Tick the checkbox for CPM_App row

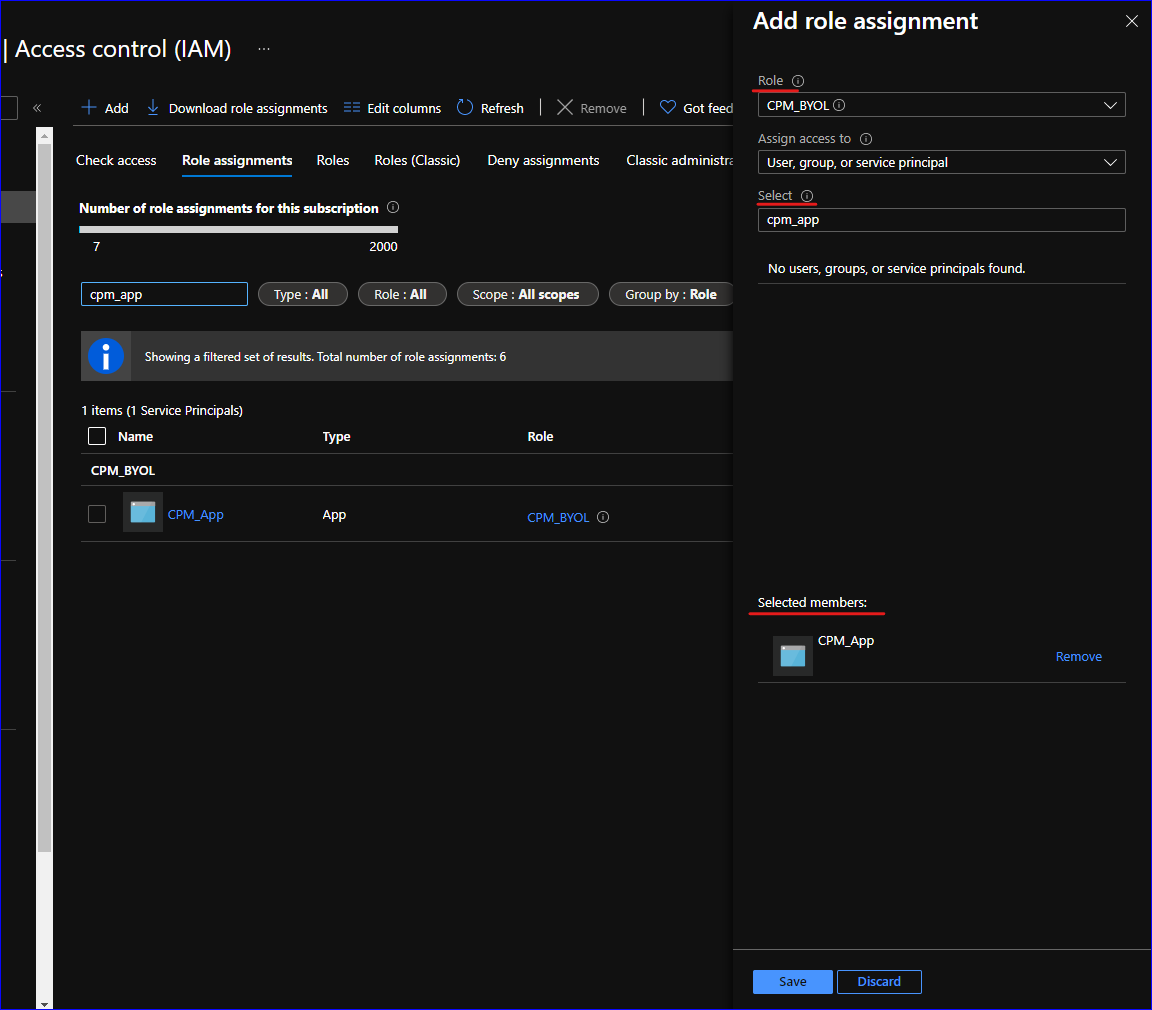click(97, 514)
